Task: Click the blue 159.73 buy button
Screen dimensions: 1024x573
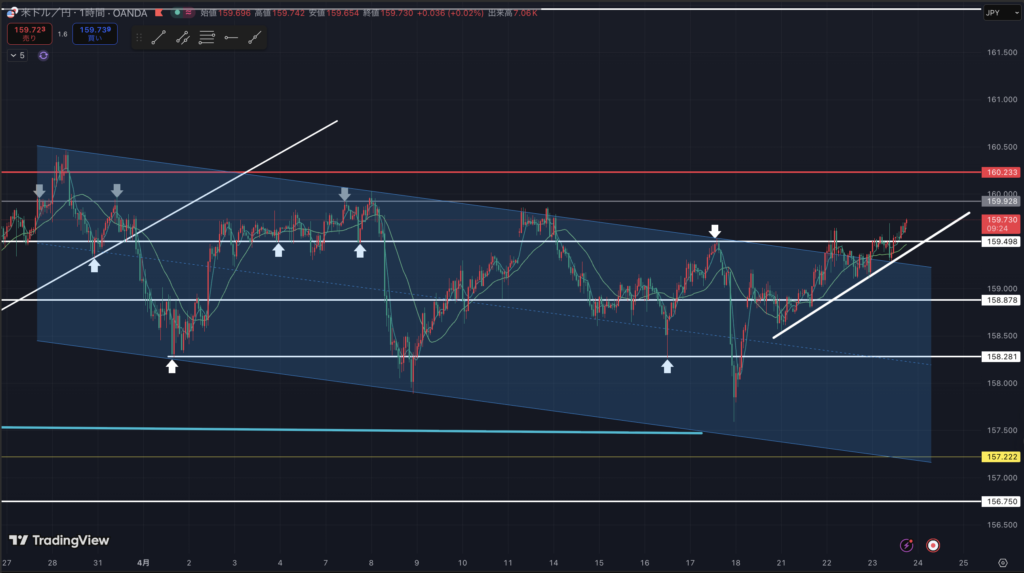Action: pos(96,33)
